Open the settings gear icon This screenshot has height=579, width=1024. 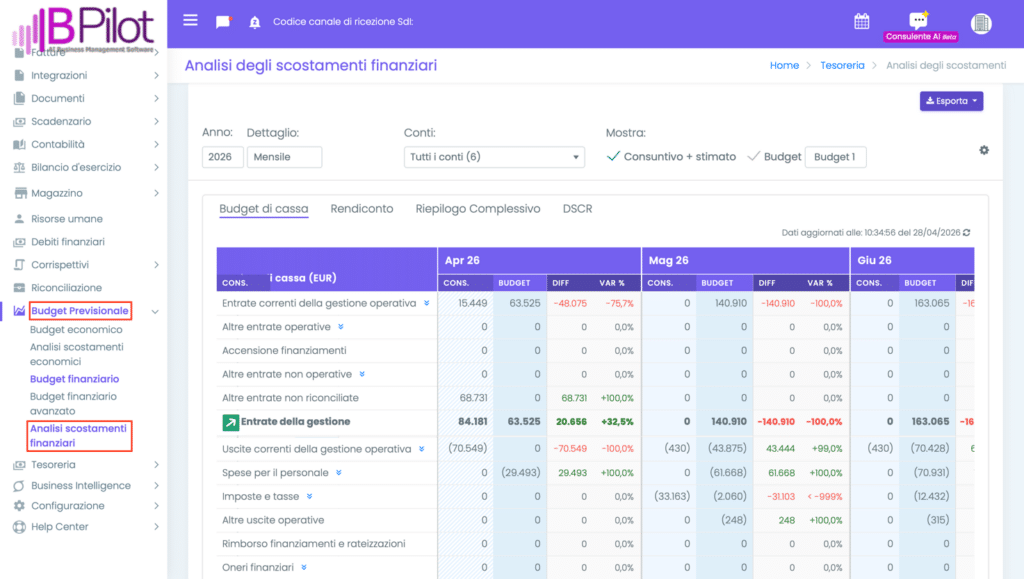pyautogui.click(x=984, y=150)
